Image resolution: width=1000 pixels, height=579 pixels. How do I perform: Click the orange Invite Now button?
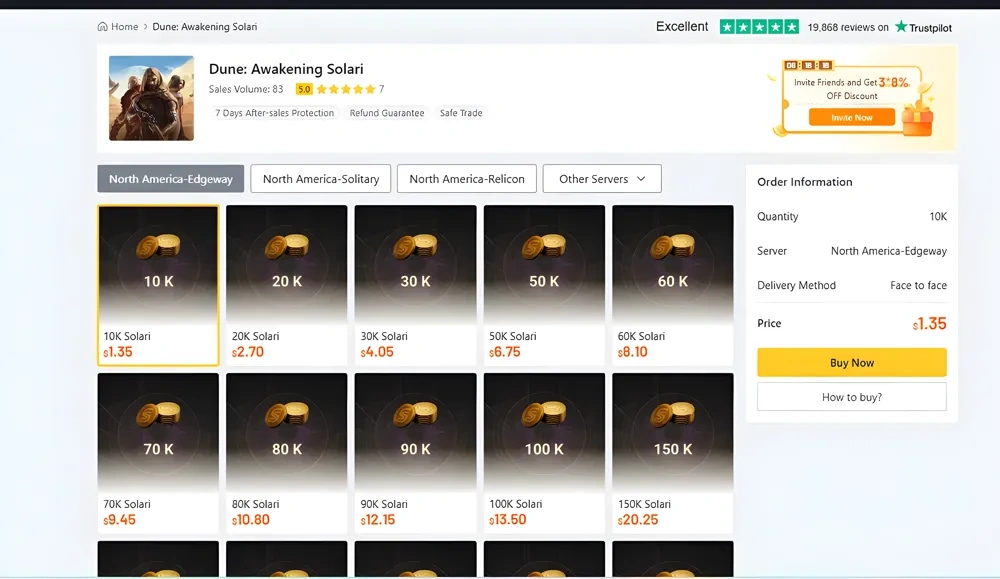tap(851, 118)
